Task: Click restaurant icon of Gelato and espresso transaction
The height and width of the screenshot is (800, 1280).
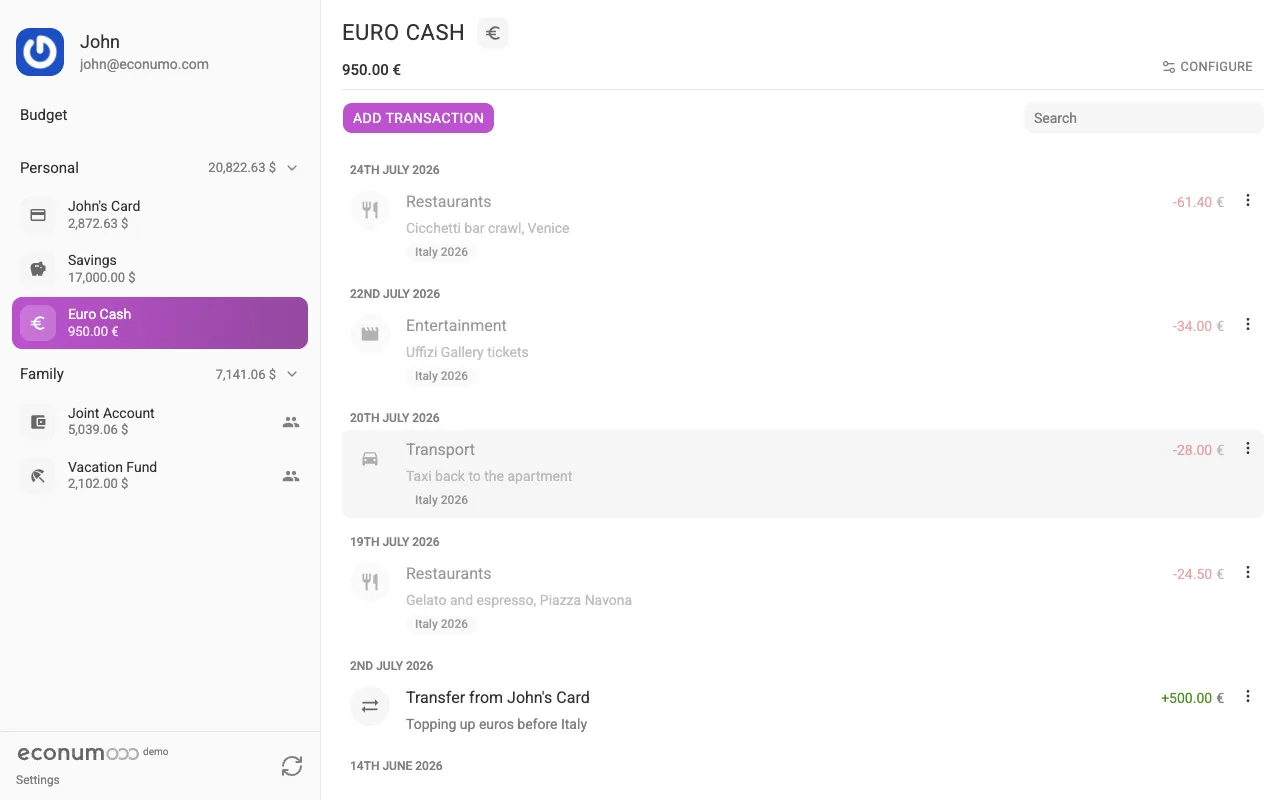Action: (x=370, y=582)
